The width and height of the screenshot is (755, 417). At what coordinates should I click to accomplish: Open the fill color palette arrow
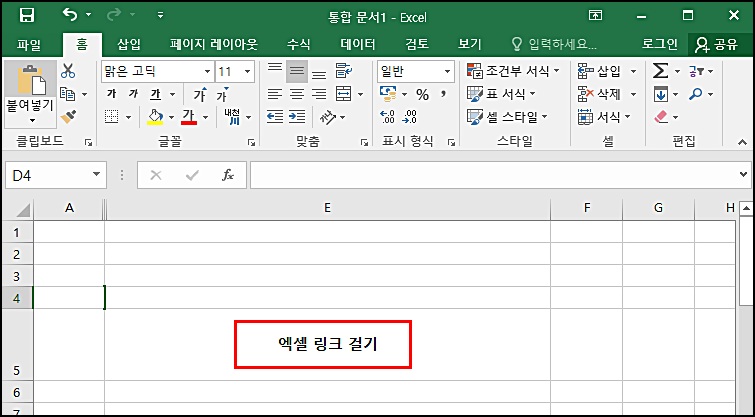pos(171,117)
